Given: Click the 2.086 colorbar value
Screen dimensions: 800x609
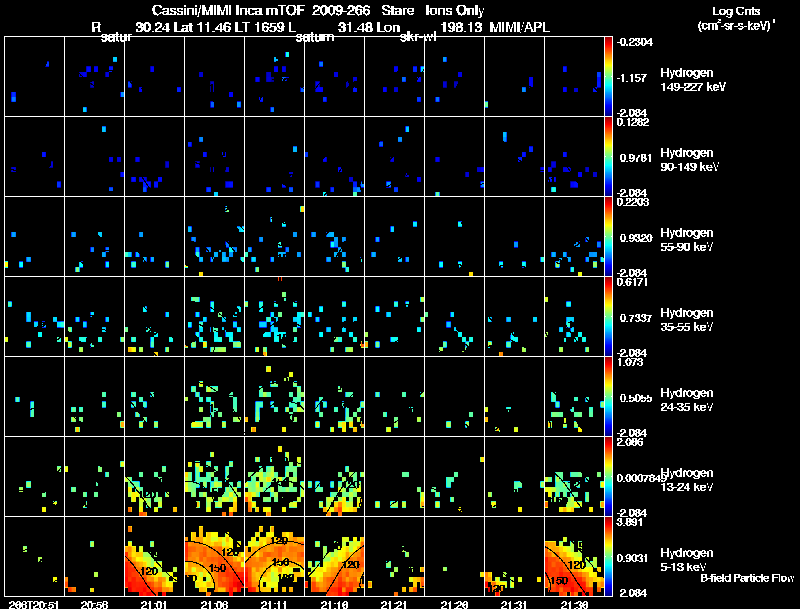Looking at the screenshot, I should point(630,442).
